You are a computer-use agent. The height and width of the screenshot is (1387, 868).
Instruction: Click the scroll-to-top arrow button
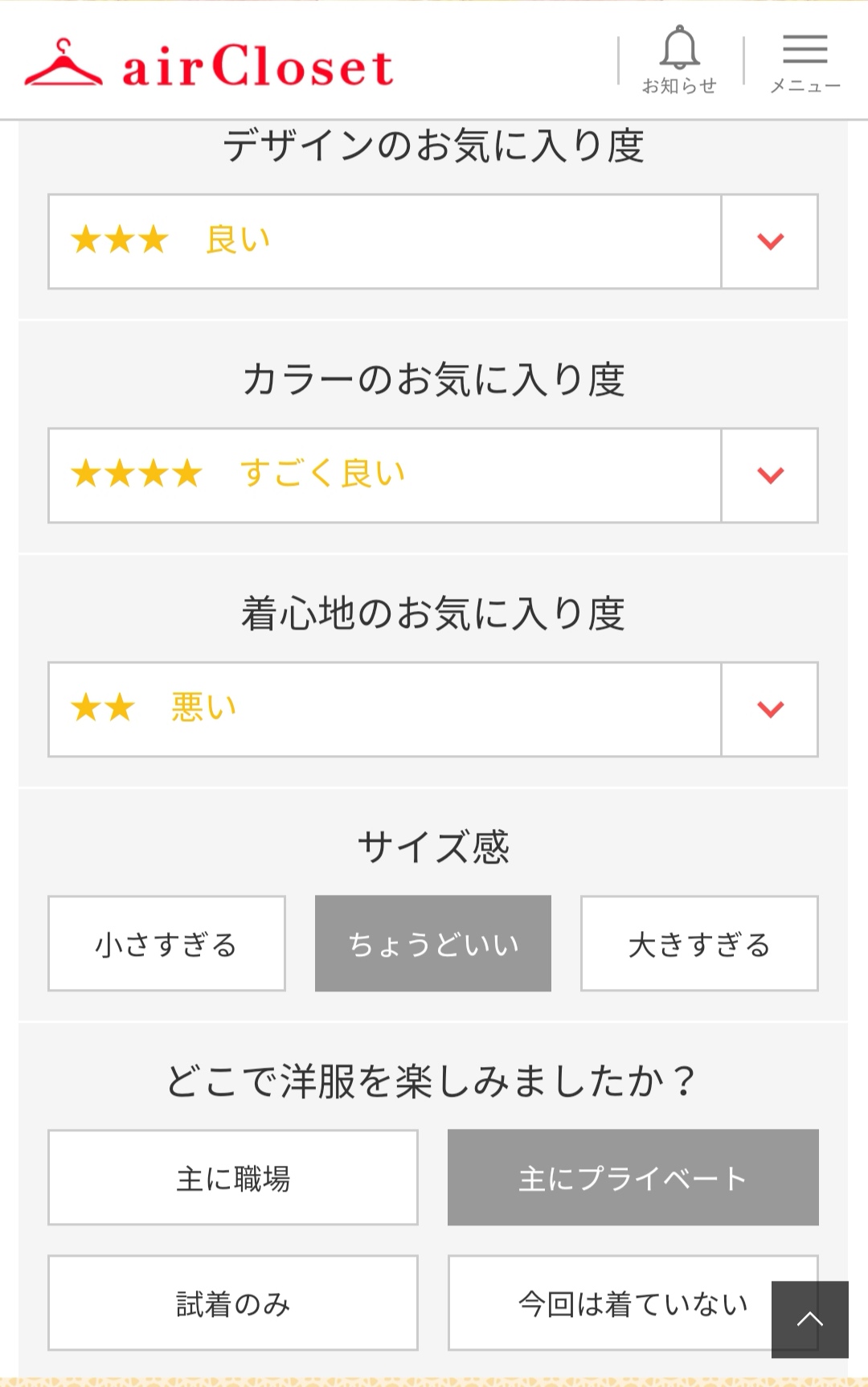pos(809,1319)
